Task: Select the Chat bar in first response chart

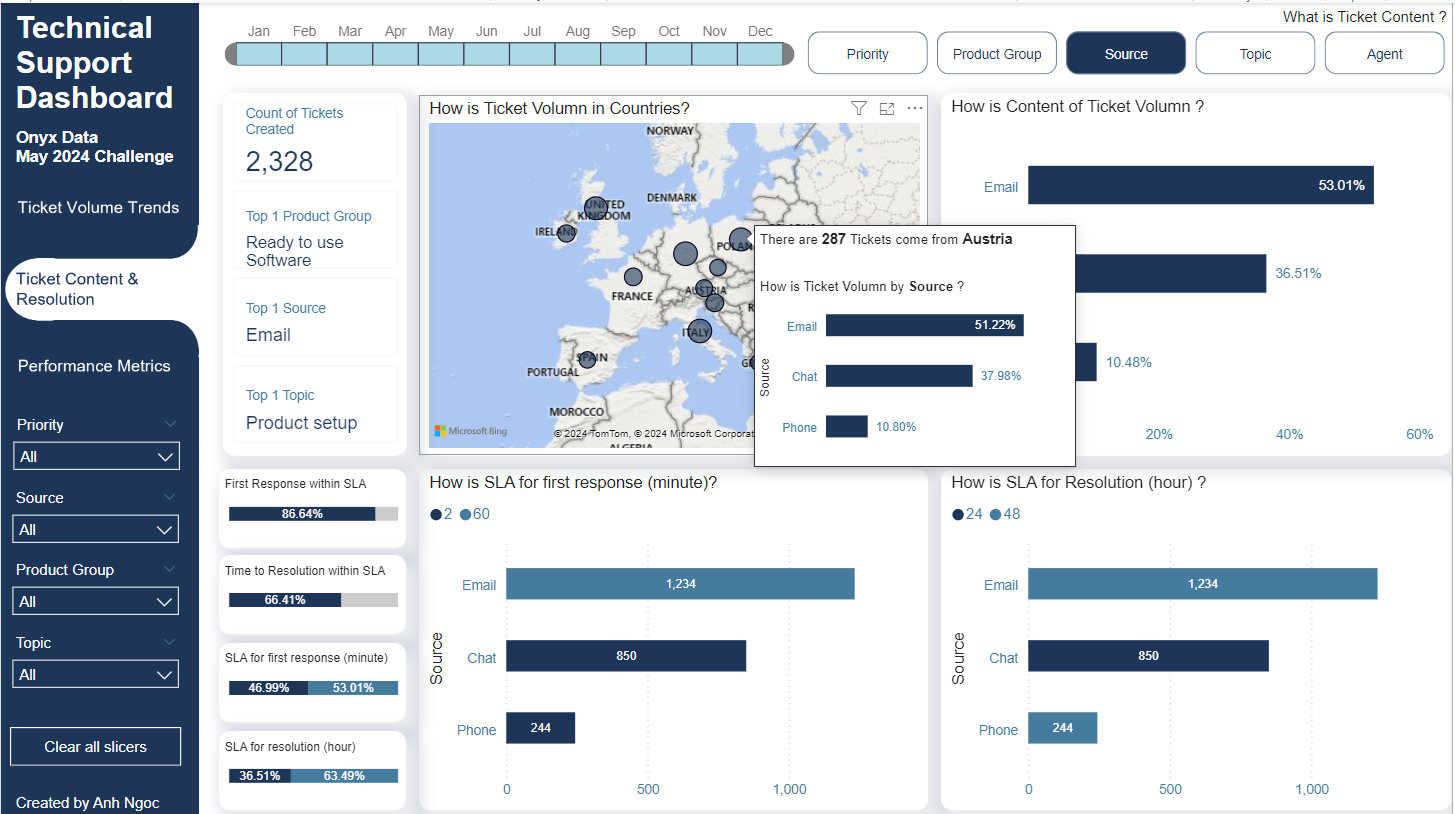Action: pos(625,656)
